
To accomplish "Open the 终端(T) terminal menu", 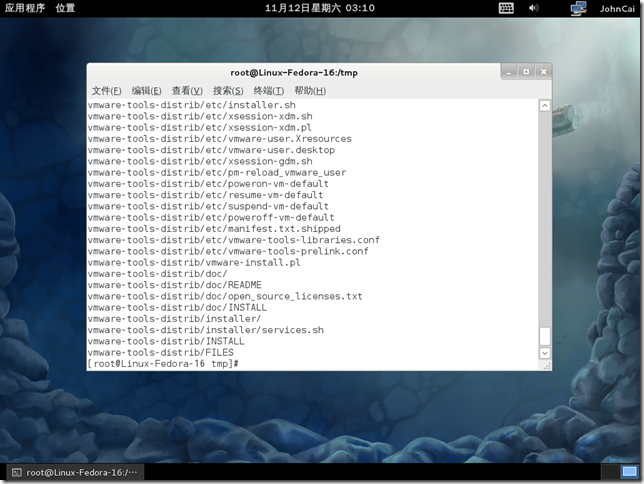I will (x=269, y=91).
